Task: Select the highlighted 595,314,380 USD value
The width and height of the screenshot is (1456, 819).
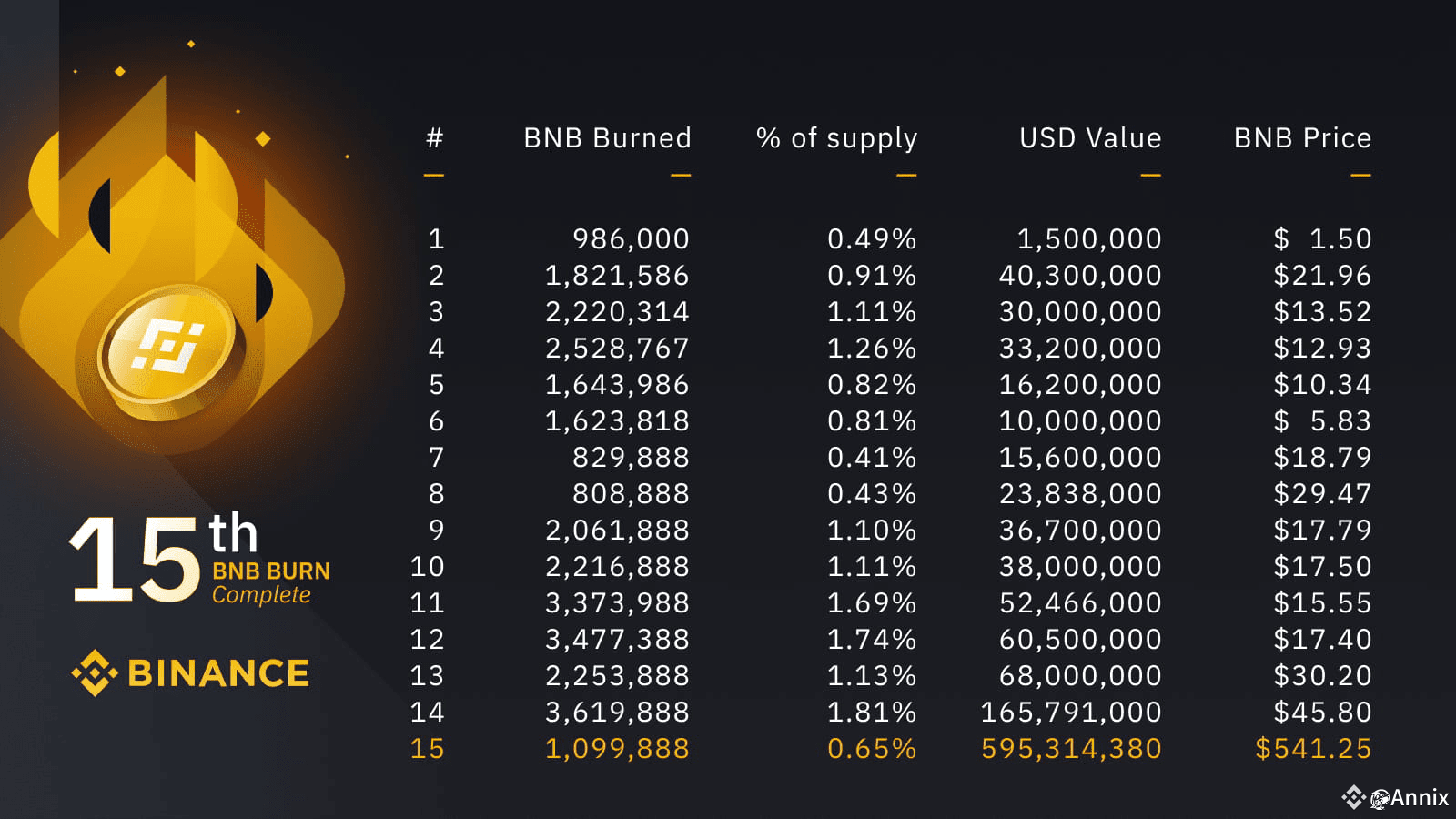Action: 1071,749
